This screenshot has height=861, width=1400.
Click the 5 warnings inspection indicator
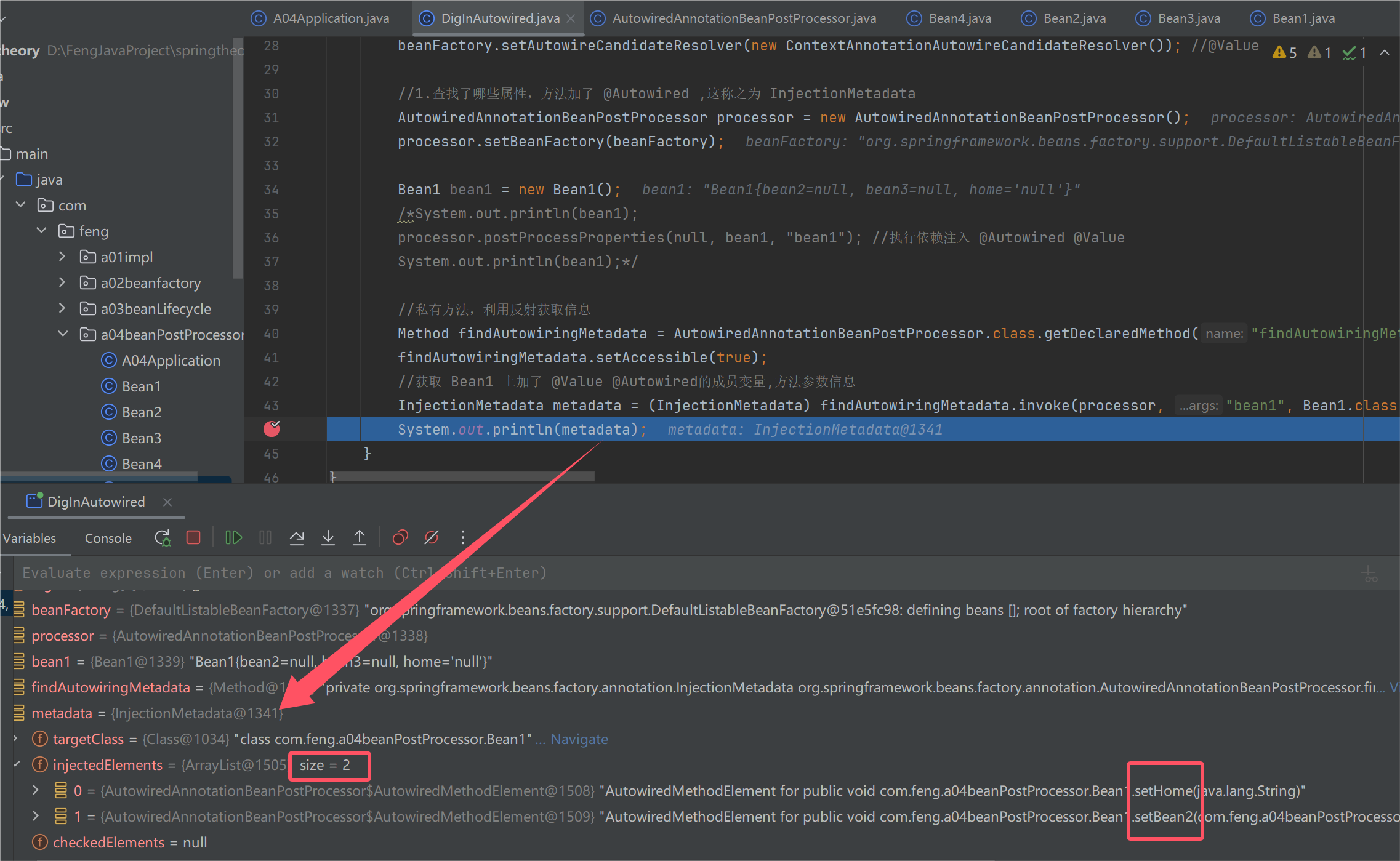point(1285,53)
